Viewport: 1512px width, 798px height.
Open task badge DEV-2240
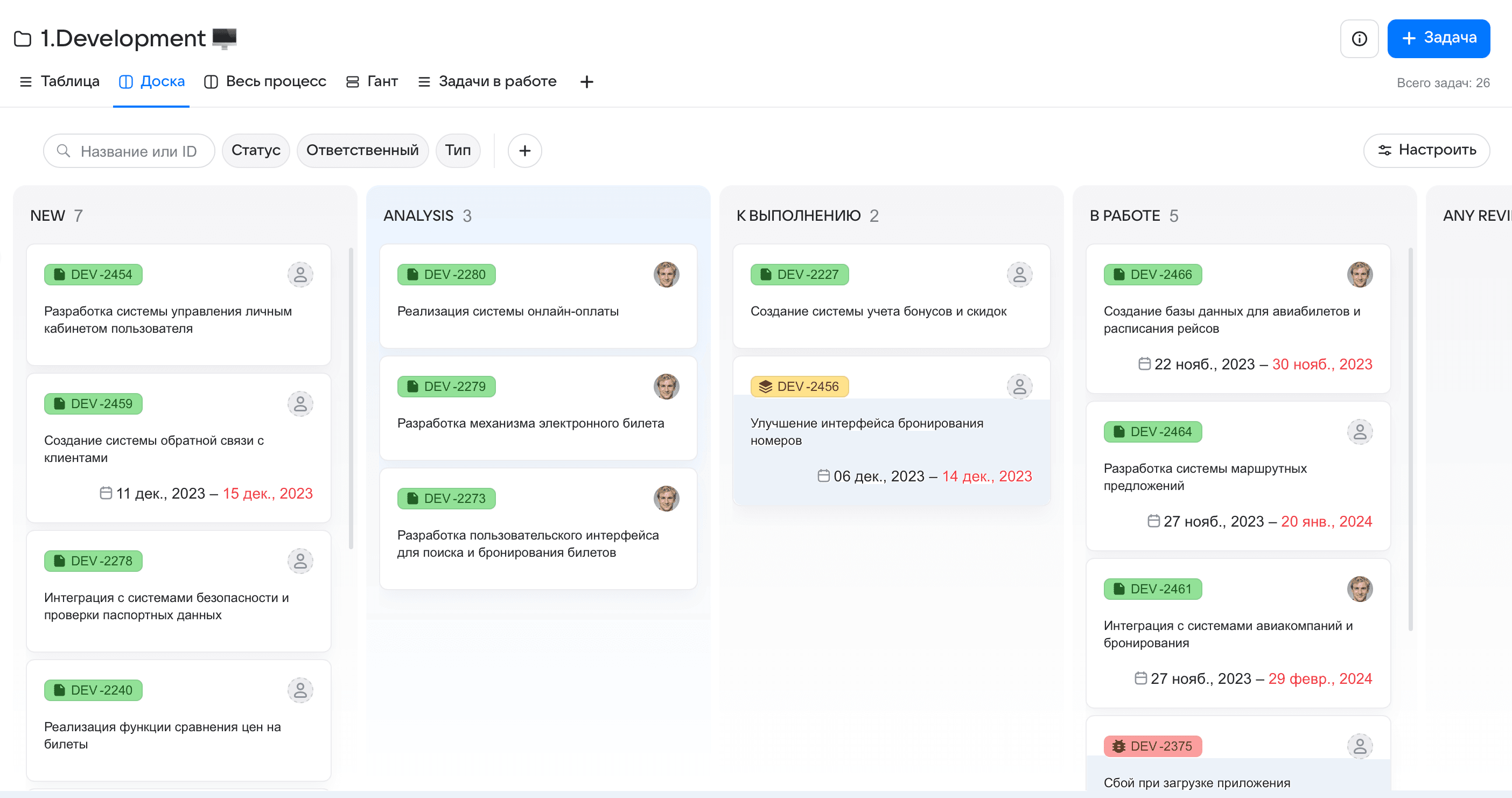93,690
